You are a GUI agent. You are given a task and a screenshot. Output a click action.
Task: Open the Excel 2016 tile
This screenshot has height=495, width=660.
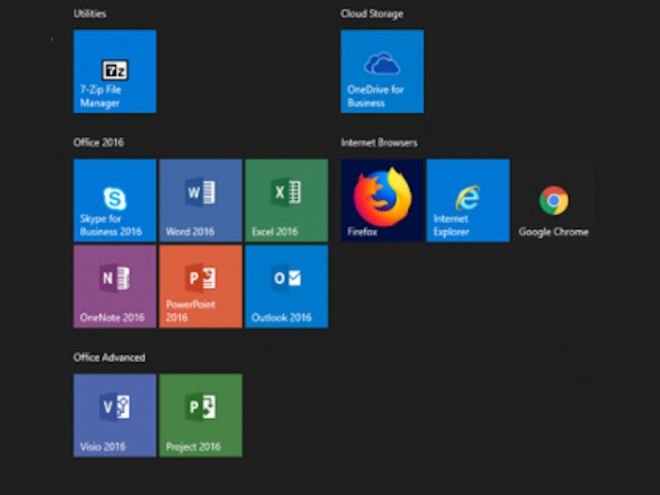pos(287,200)
